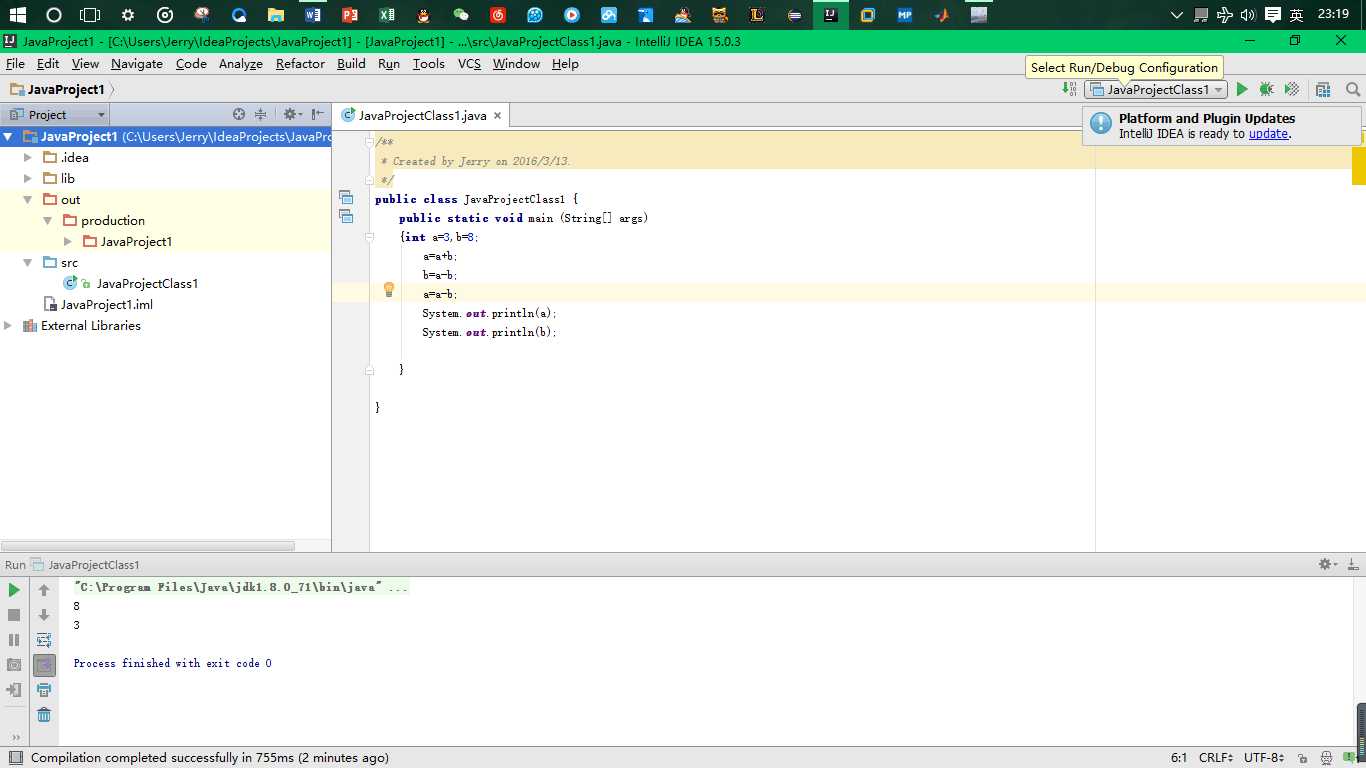Collapse the production folder
Screen dimensions: 1366x768
48,221
